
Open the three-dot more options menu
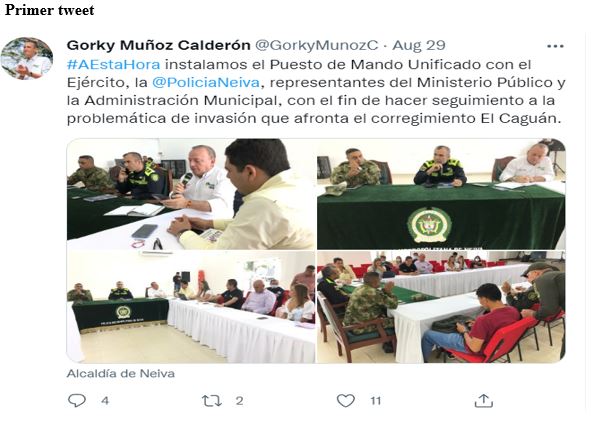[555, 46]
